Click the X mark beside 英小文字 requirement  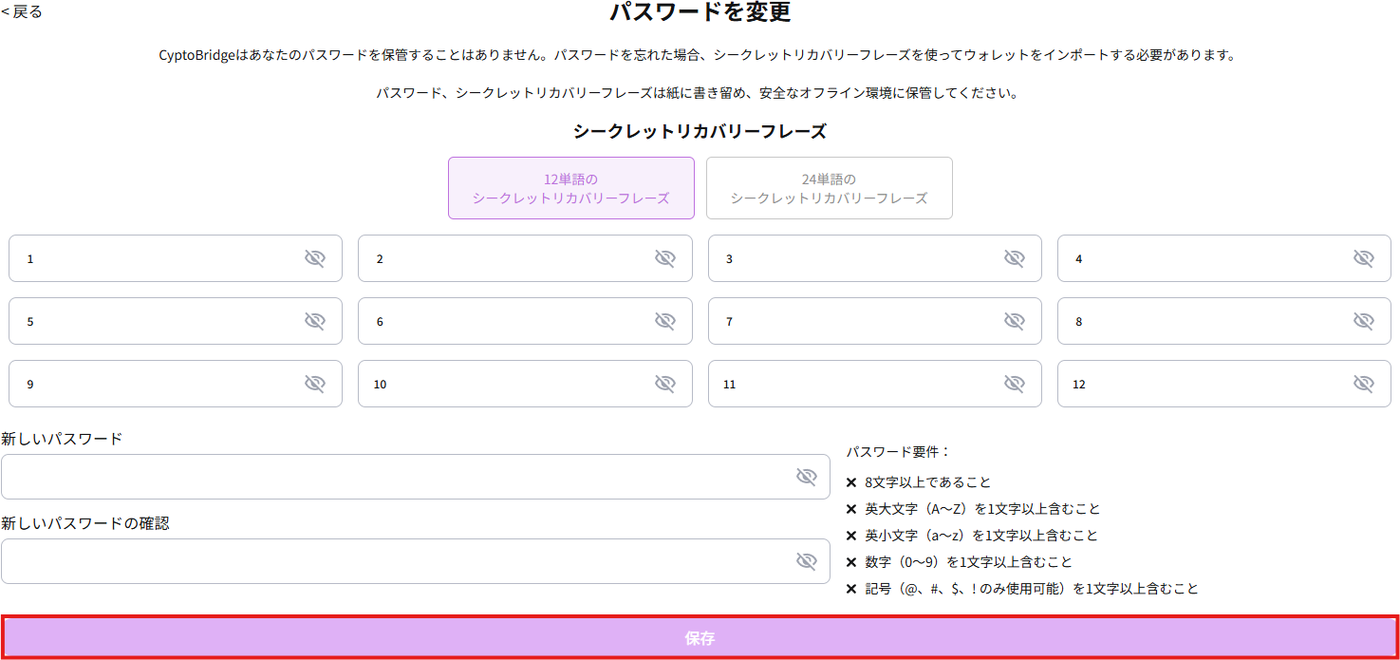tap(851, 536)
